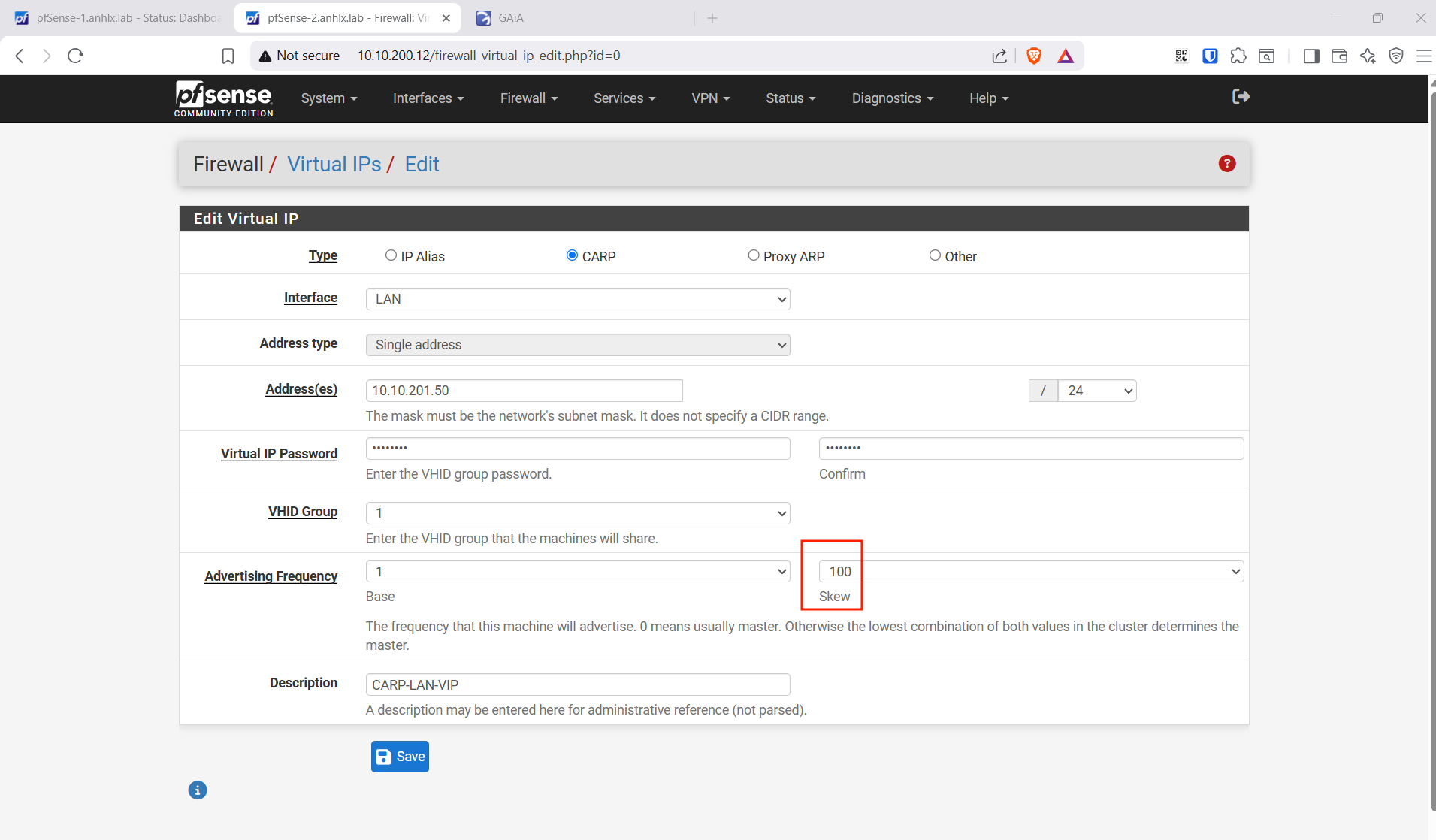Click the Virtual IPs breadcrumb link
1436x840 pixels.
(x=334, y=164)
